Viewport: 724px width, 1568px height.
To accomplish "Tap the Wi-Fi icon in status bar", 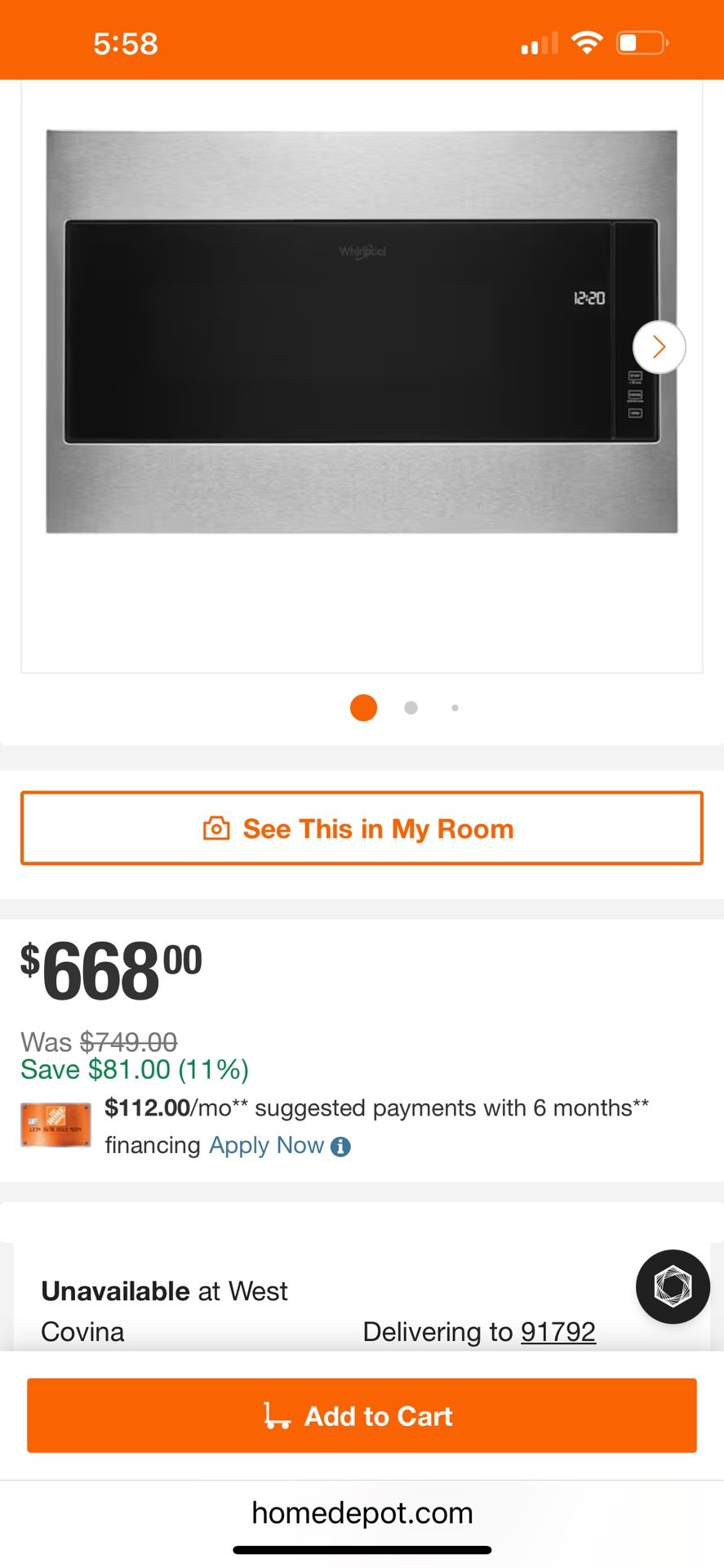I will coord(586,42).
